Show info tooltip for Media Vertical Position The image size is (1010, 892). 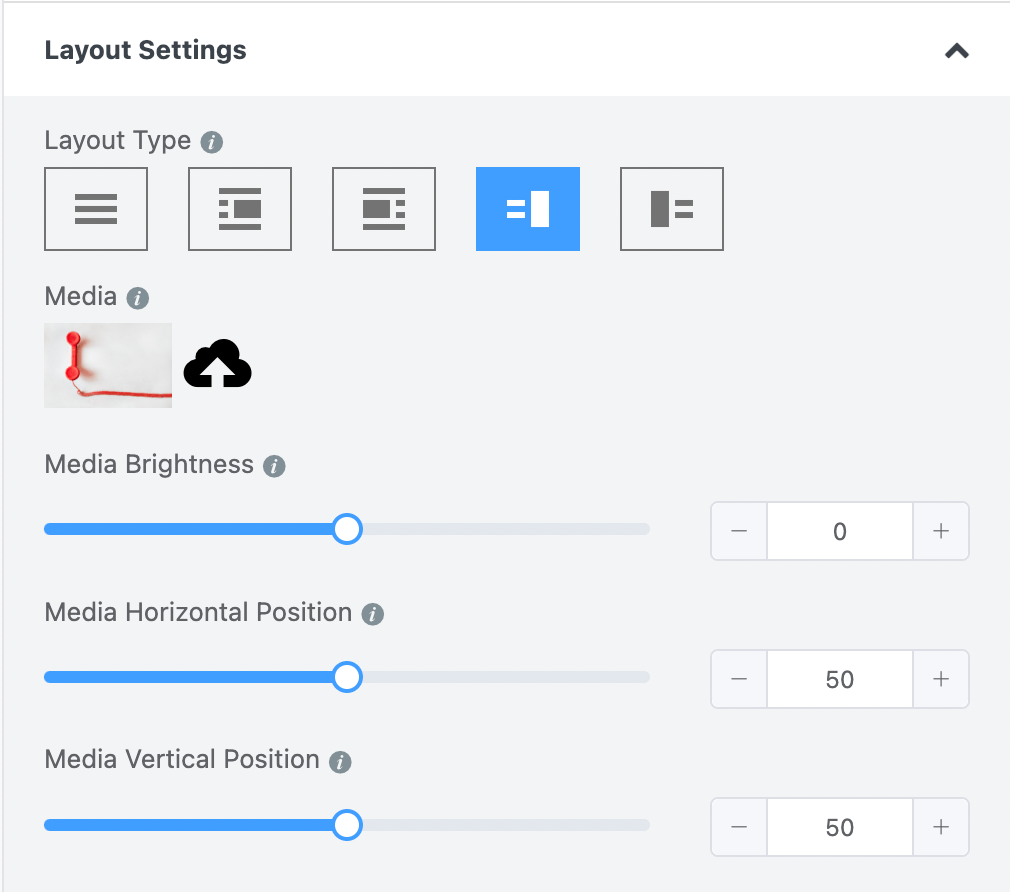point(340,762)
